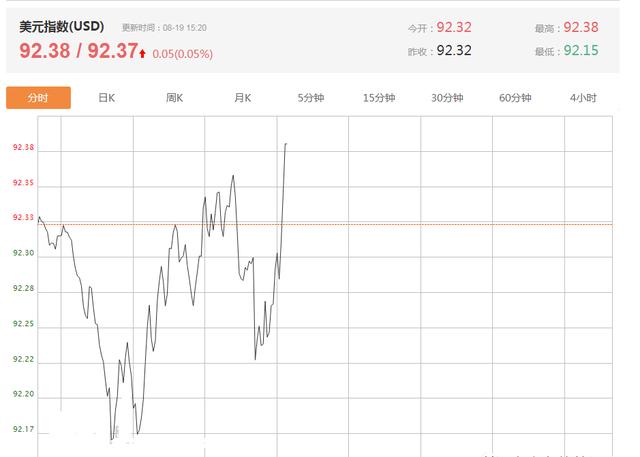Viewport: 640px width, 457px height.
Task: Show the 月K monthly chart tab
Action: tap(242, 98)
